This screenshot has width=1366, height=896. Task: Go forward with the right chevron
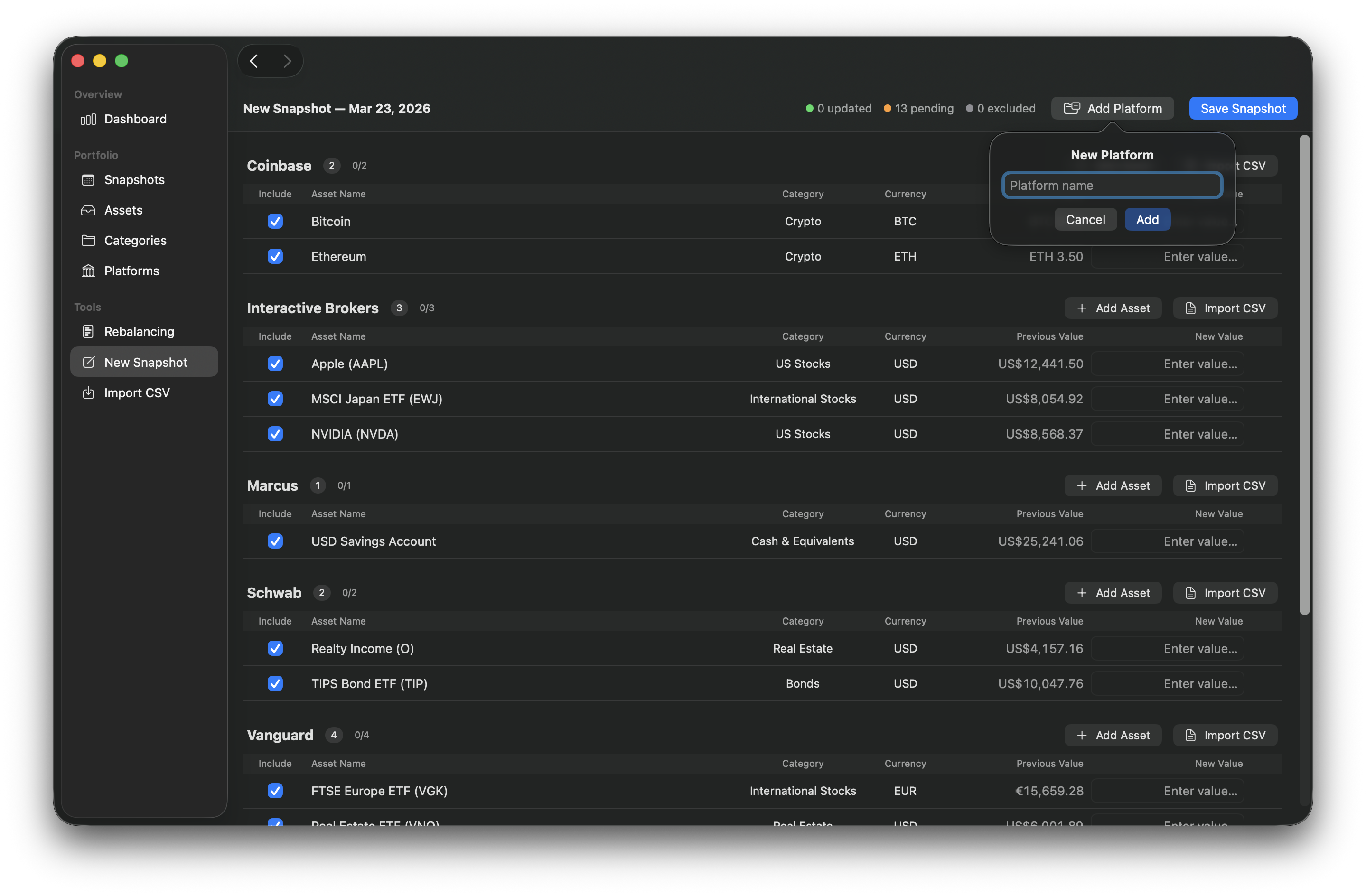tap(287, 61)
